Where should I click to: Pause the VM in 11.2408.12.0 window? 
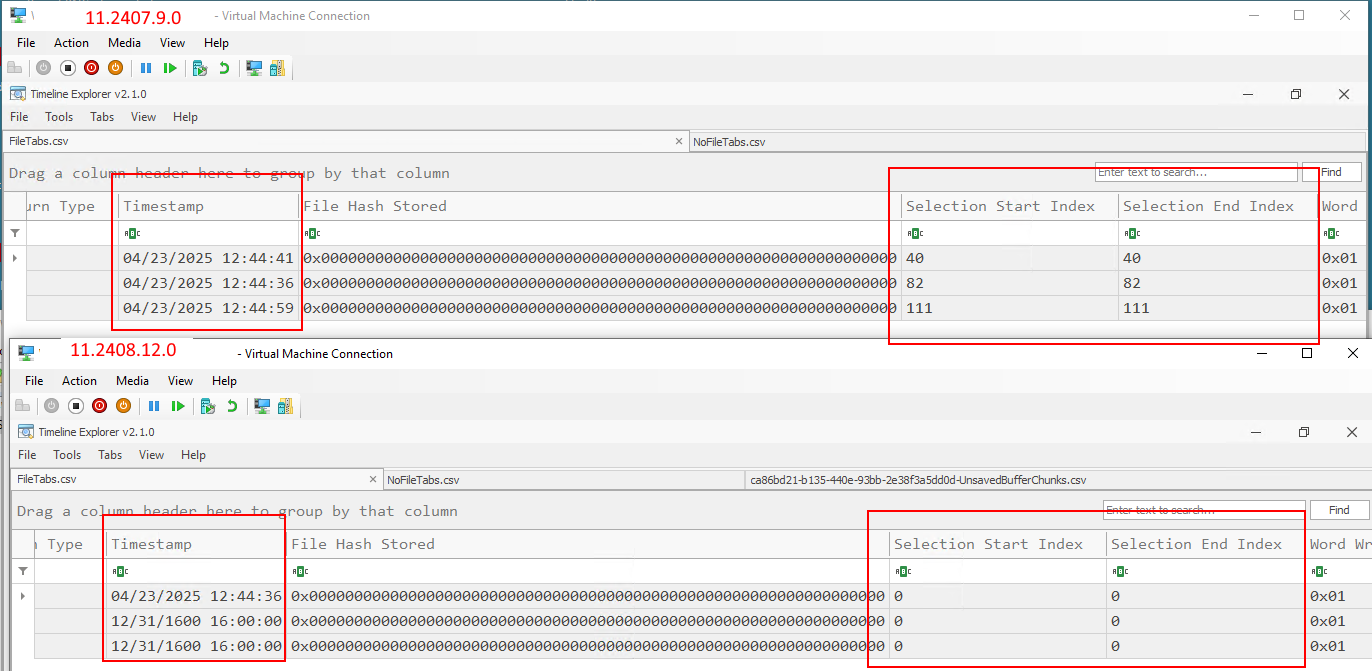point(154,406)
